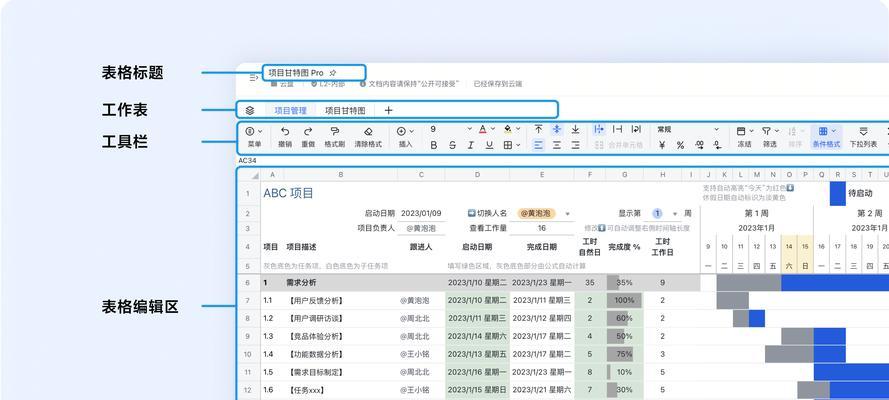889x400 pixels.
Task: Select column header B
Action: 341,175
